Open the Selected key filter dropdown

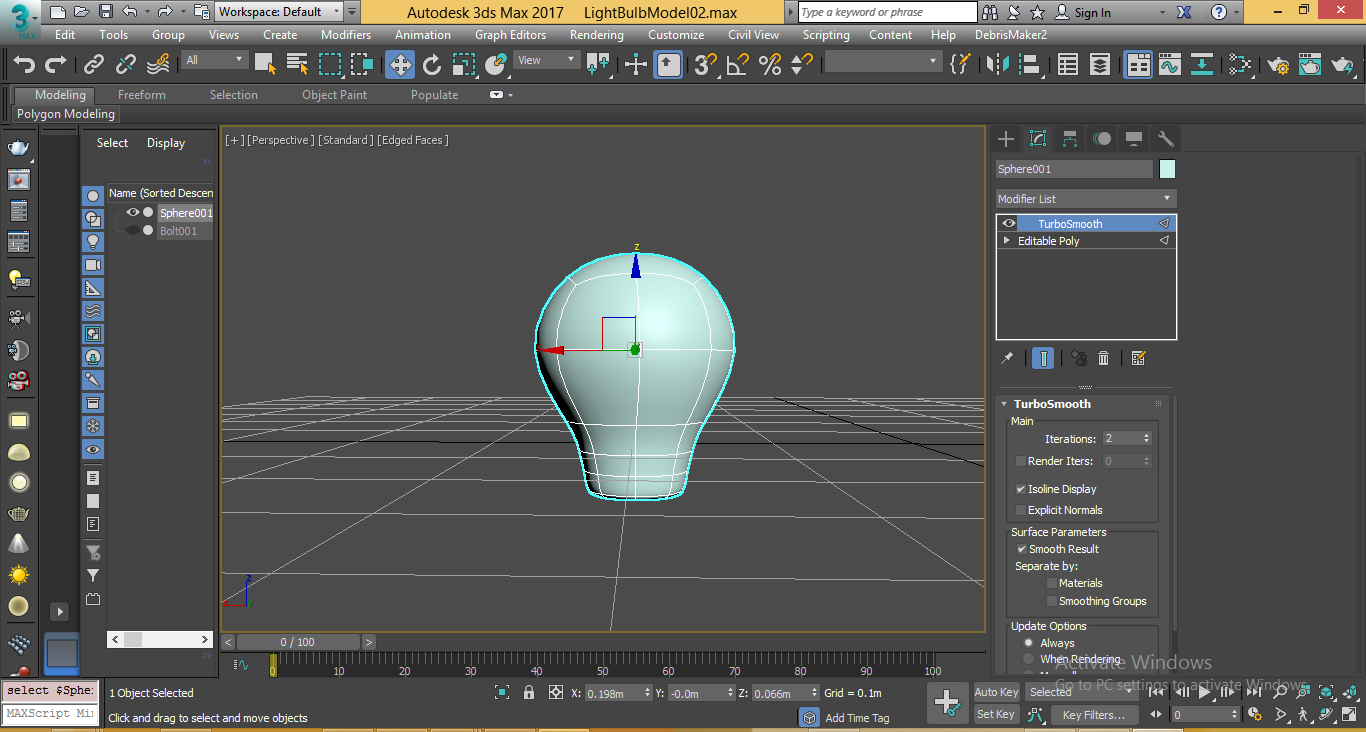point(1082,692)
